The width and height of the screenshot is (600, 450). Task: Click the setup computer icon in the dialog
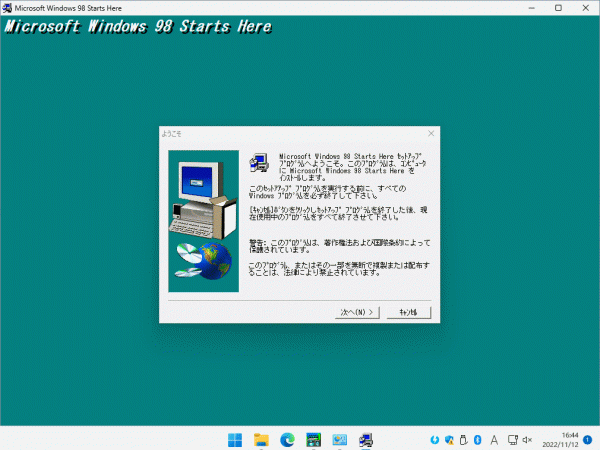click(259, 163)
